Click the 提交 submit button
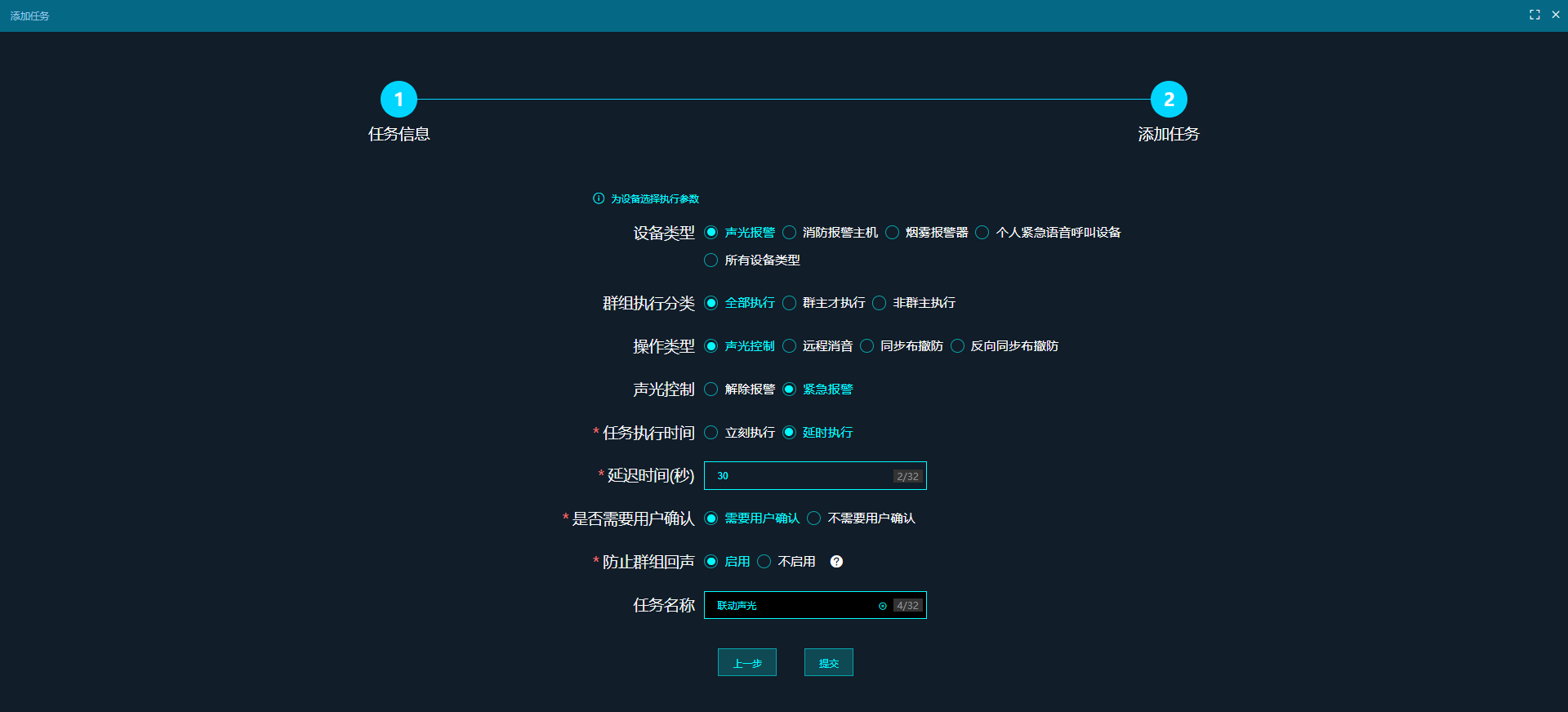The height and width of the screenshot is (712, 1568). point(828,663)
